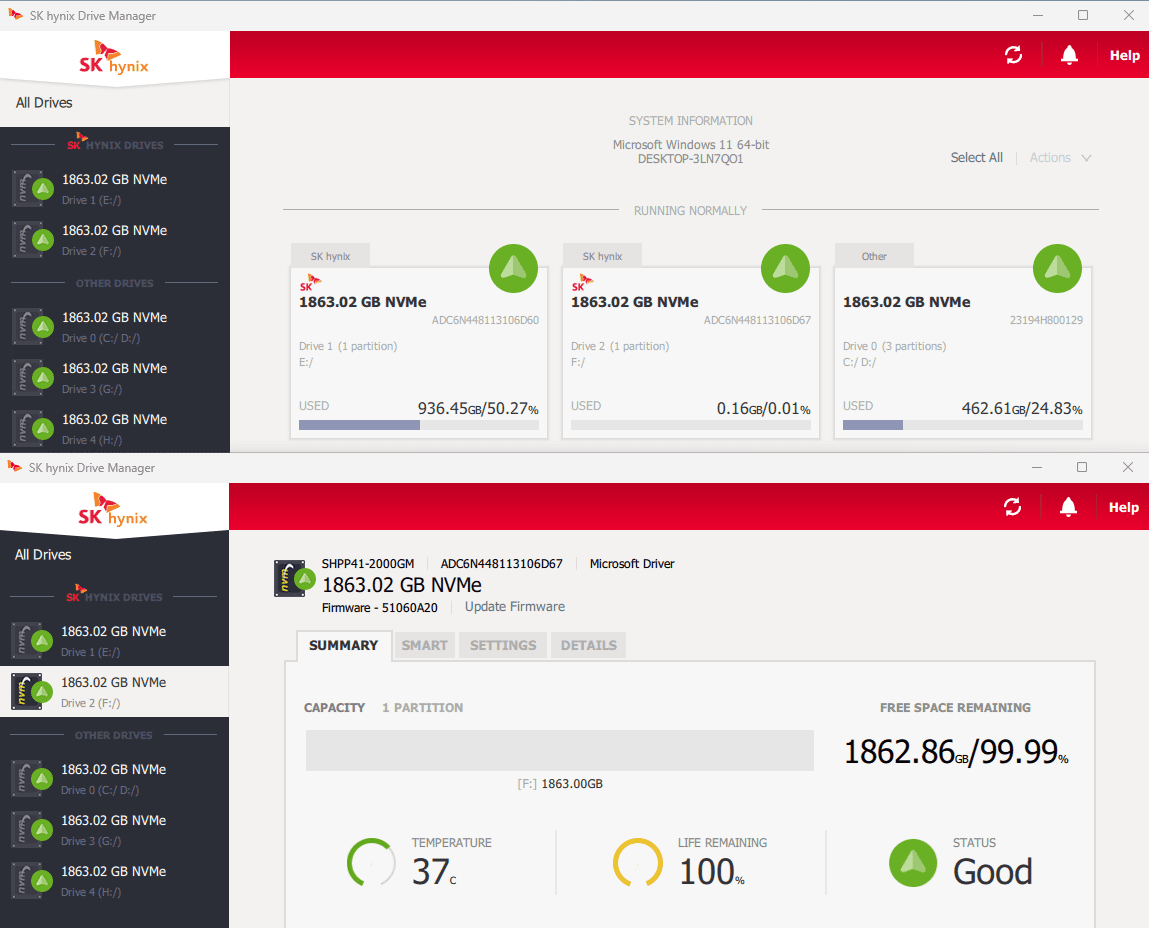The height and width of the screenshot is (928, 1149).
Task: Click '[F:] 1863.00GB' partition label
Action: pyautogui.click(x=560, y=784)
